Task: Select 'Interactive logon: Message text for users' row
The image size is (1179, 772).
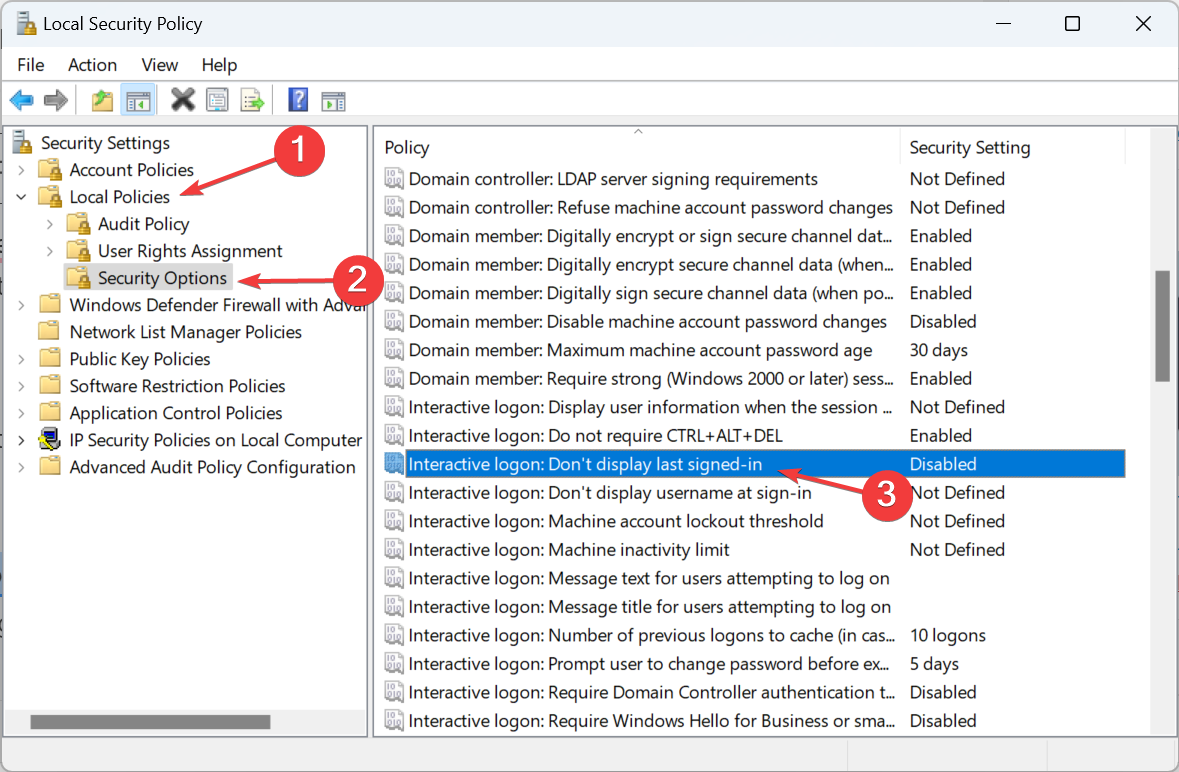Action: tap(754, 578)
